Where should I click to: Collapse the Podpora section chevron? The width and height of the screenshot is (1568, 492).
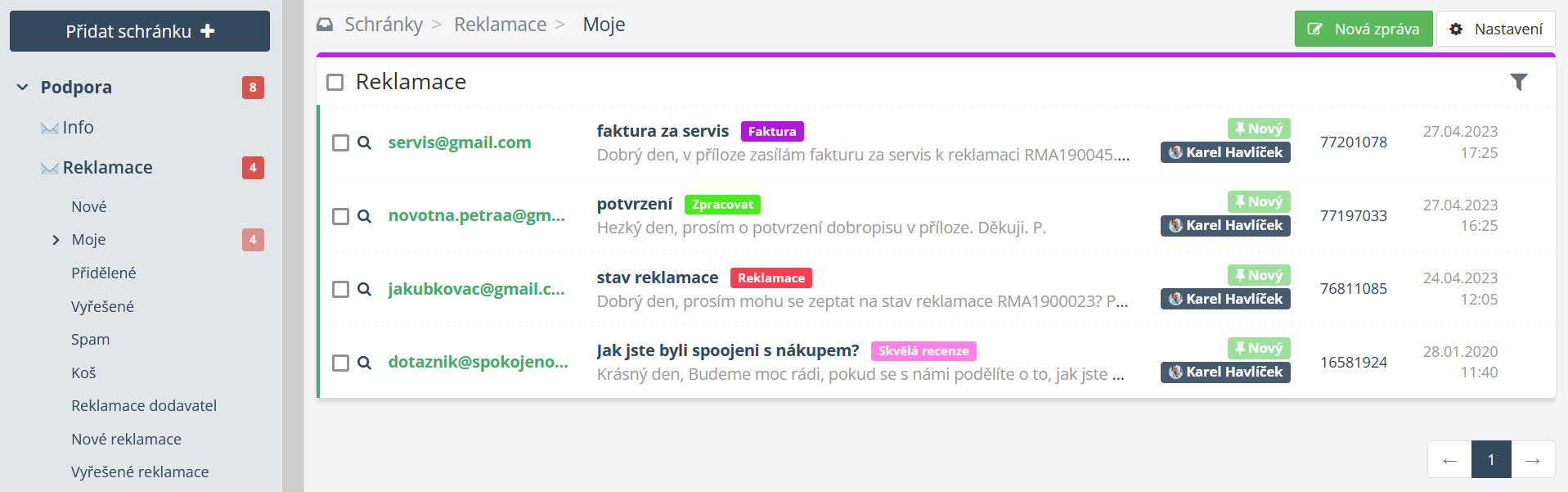pyautogui.click(x=23, y=87)
